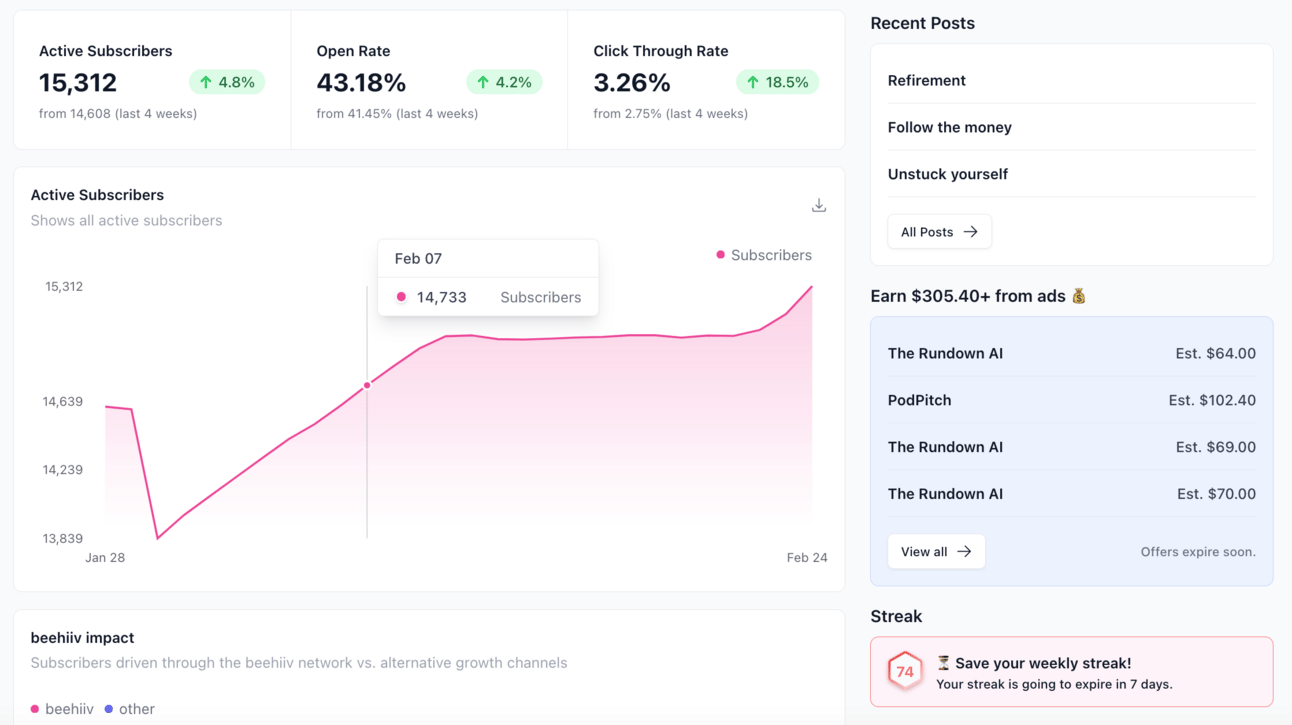Click the money bag emoji beside ads earnings

[x=1079, y=296]
